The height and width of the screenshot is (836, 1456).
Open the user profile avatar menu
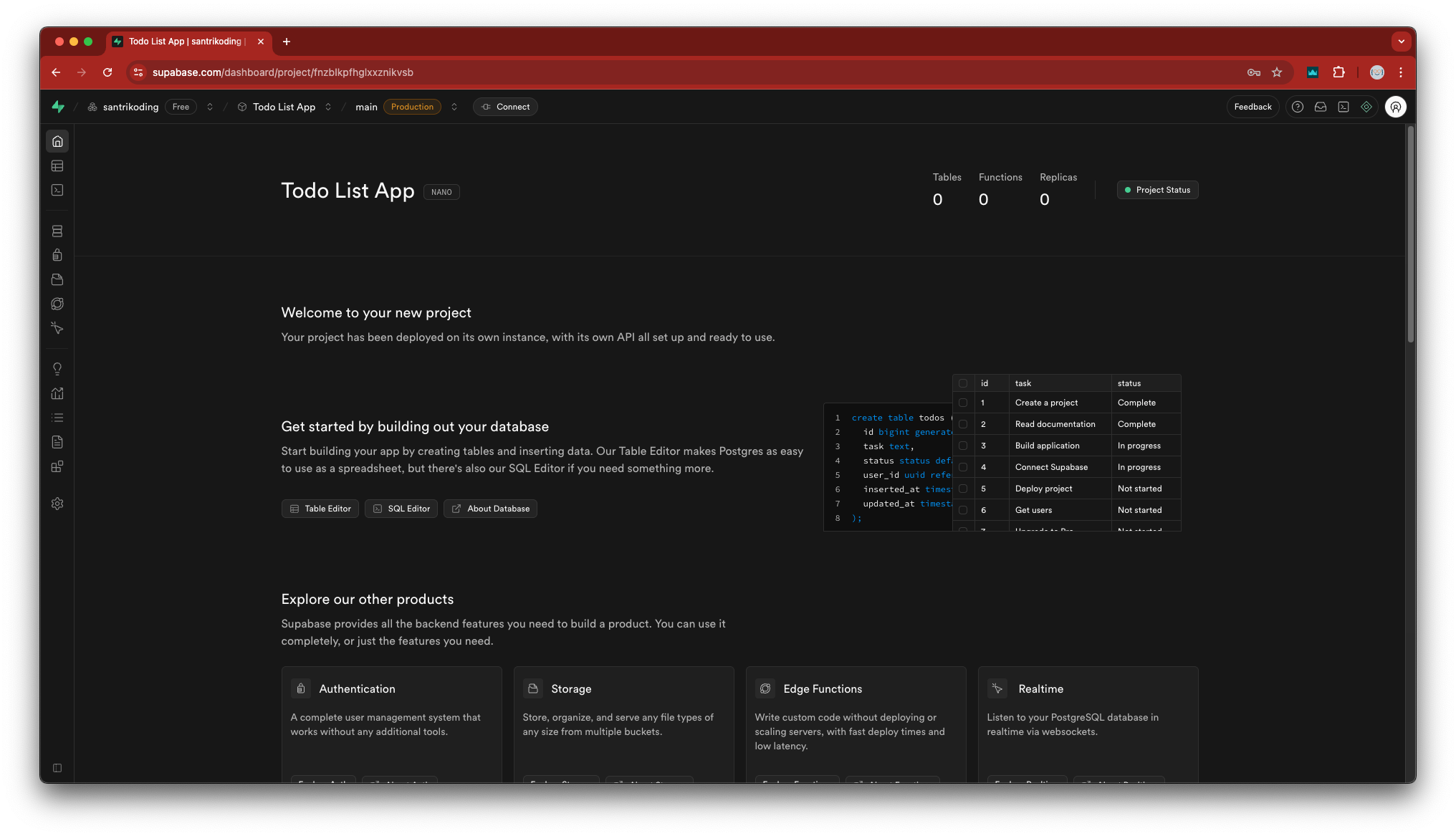1395,107
